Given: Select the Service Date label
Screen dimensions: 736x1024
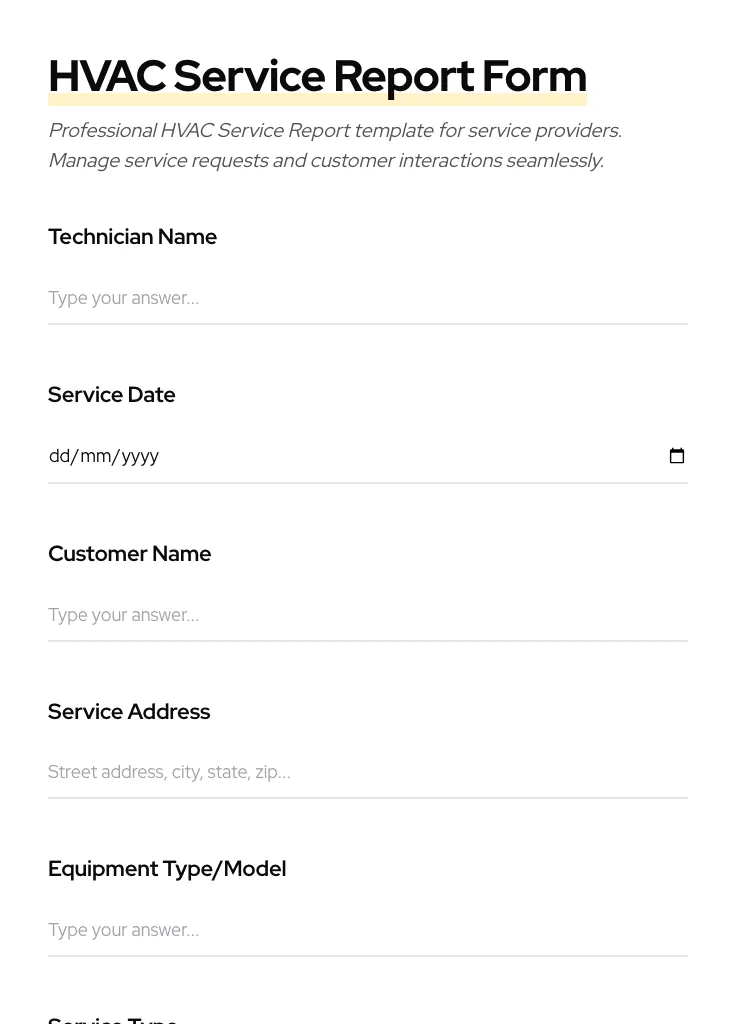Looking at the screenshot, I should click(x=111, y=394).
